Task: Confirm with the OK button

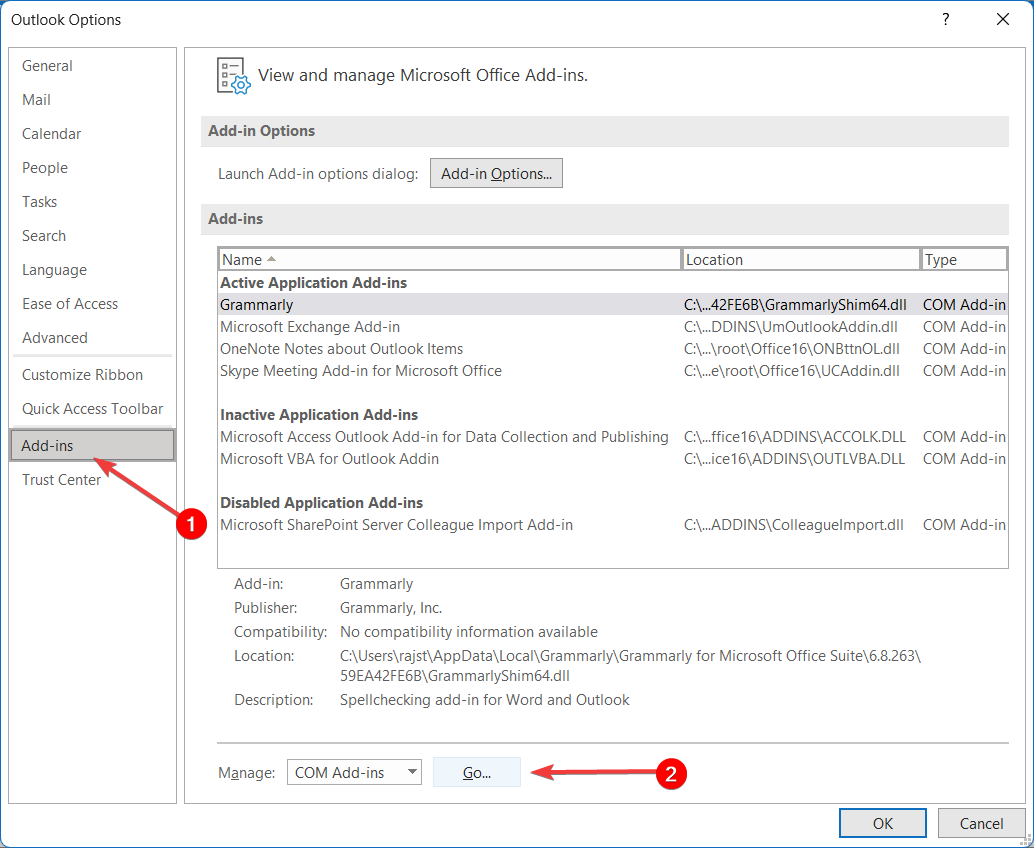Action: point(883,824)
